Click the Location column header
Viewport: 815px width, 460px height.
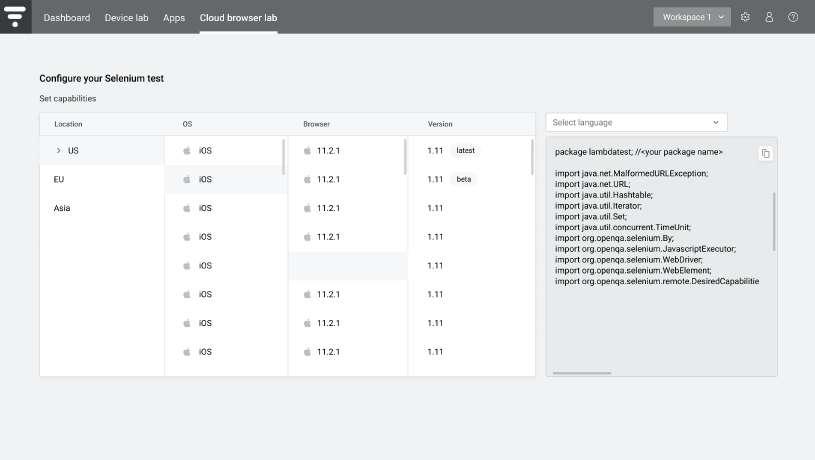click(x=68, y=124)
